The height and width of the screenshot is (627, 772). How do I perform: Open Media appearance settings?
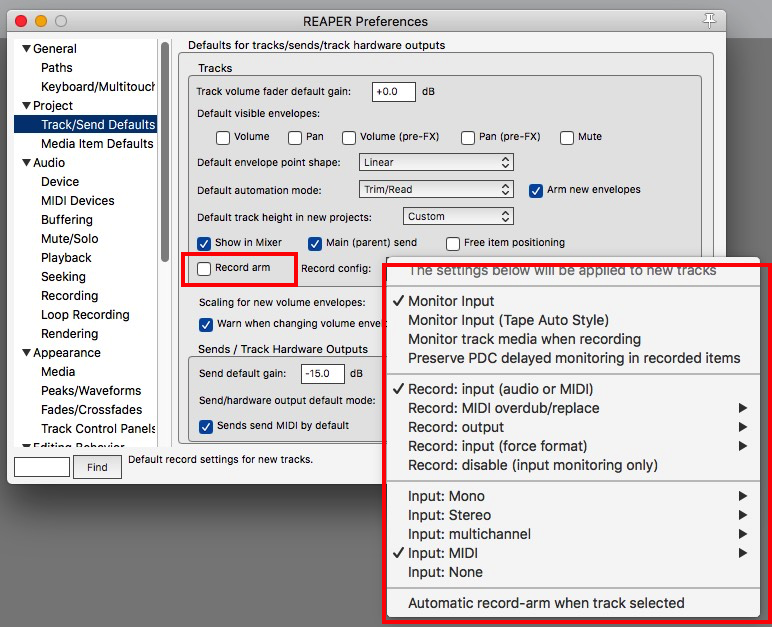(x=58, y=372)
